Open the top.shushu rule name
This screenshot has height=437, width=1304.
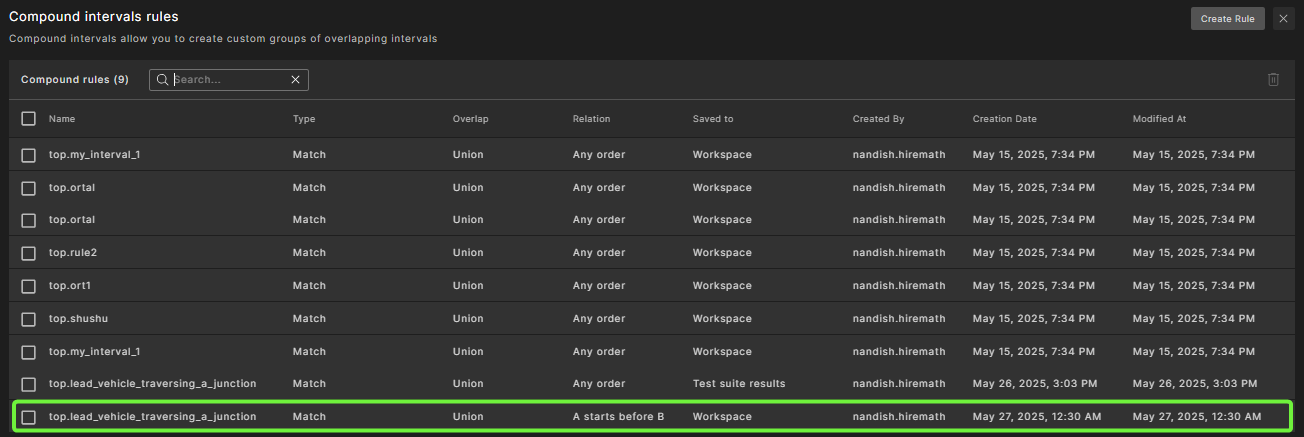click(78, 319)
